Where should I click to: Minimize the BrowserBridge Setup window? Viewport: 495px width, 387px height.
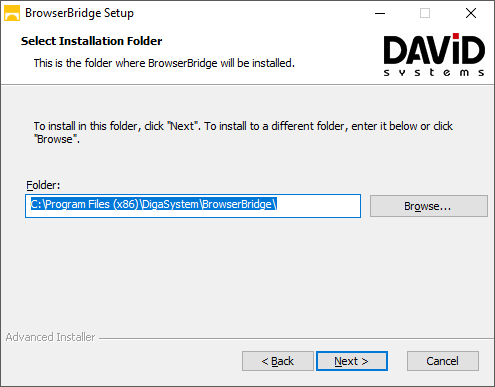pyautogui.click(x=380, y=13)
